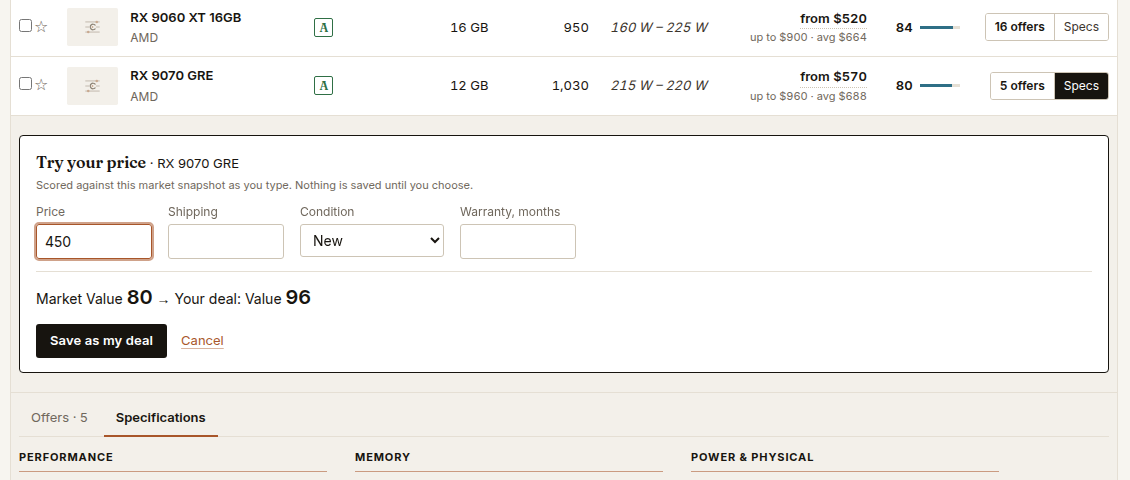This screenshot has height=480, width=1130.
Task: Show 5 offers for RX 9070 GRE
Action: click(1022, 86)
